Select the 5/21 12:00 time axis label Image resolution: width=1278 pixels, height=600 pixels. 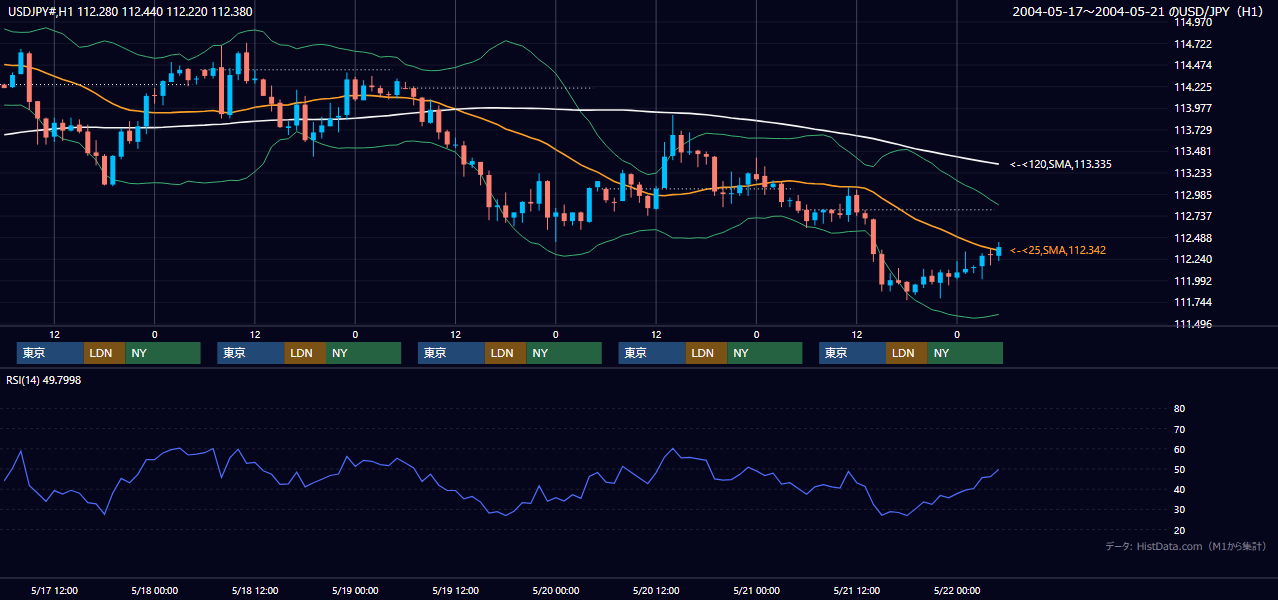(x=856, y=590)
